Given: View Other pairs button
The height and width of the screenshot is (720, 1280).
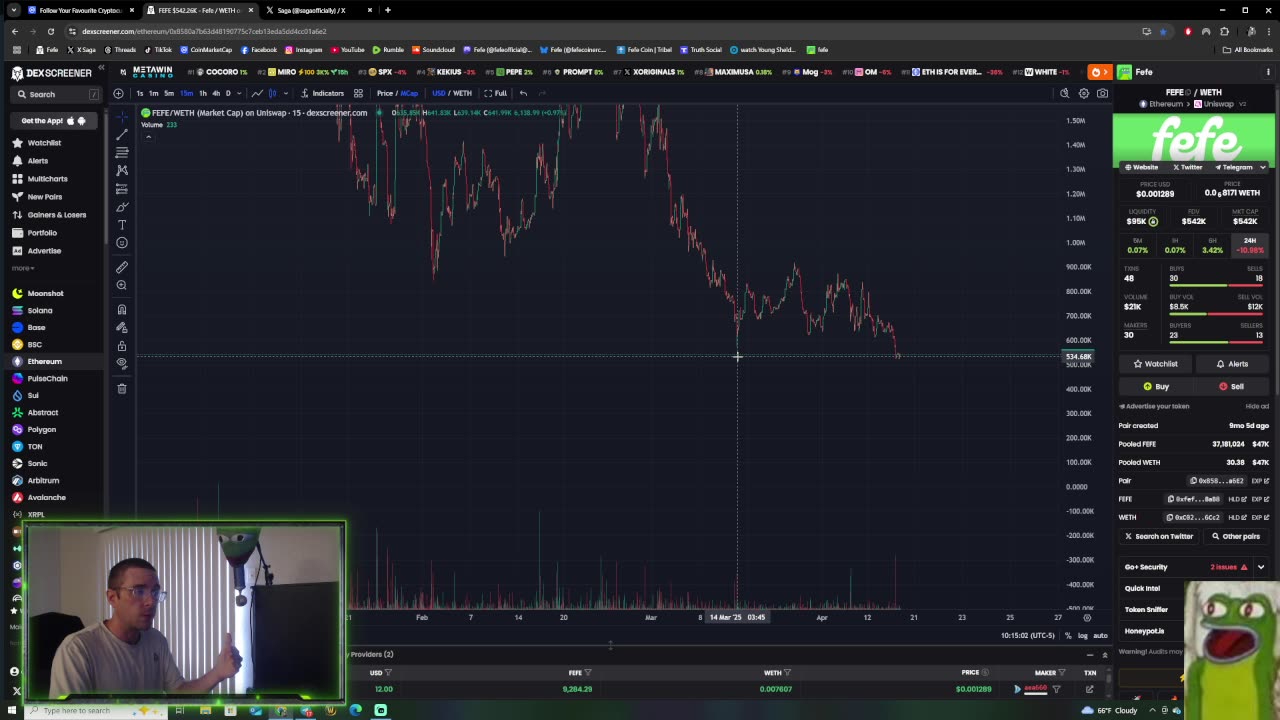Looking at the screenshot, I should tap(1235, 536).
